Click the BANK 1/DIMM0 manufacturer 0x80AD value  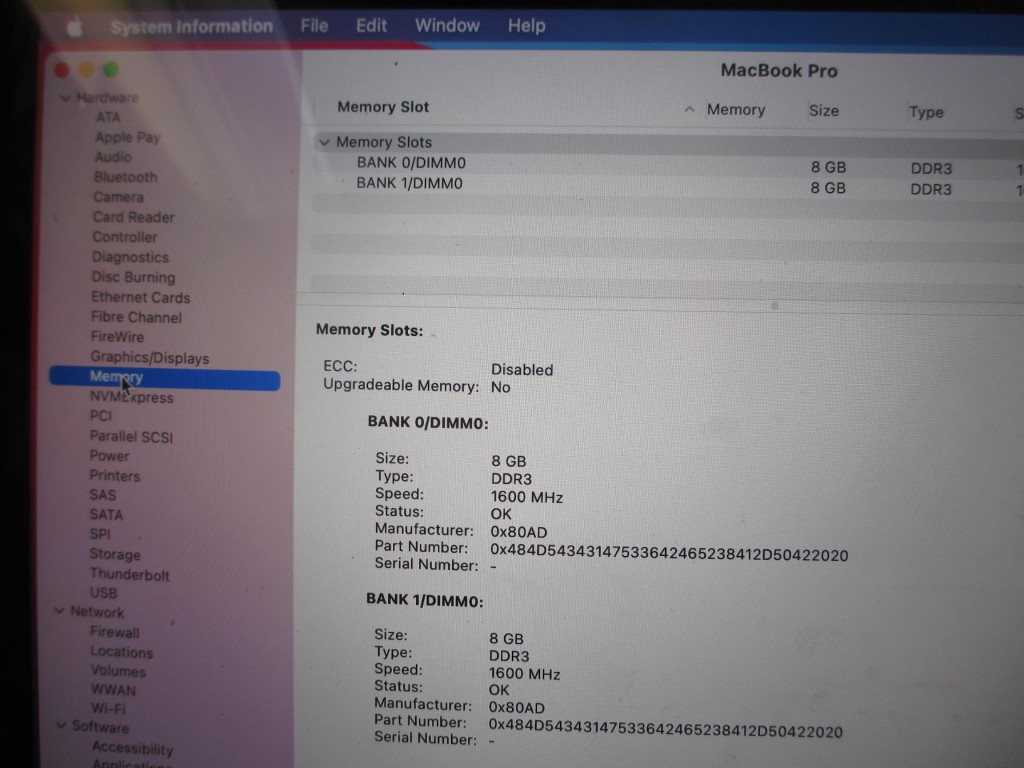(516, 707)
